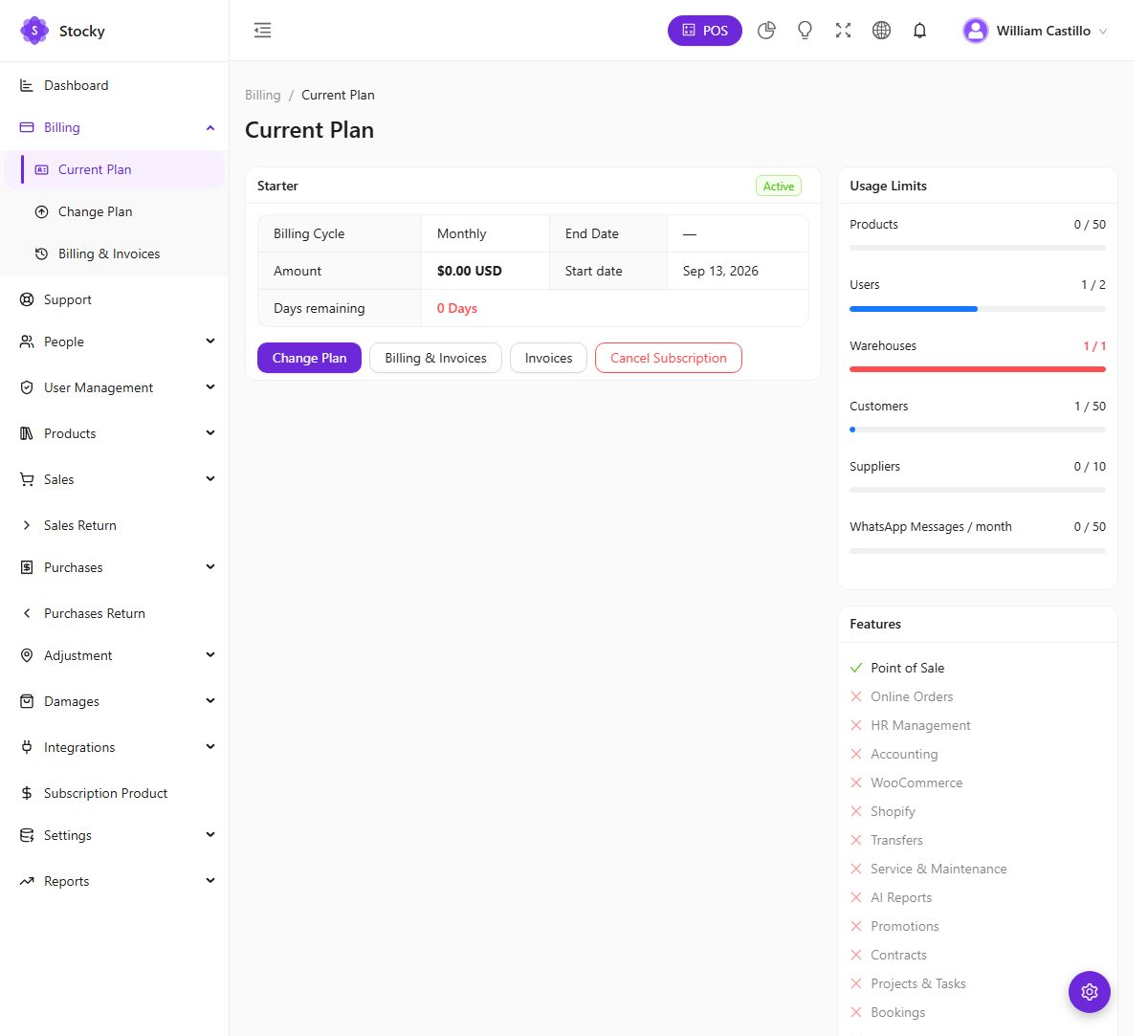Expand the Reports submenu chevron
The height and width of the screenshot is (1036, 1148).
[210, 881]
